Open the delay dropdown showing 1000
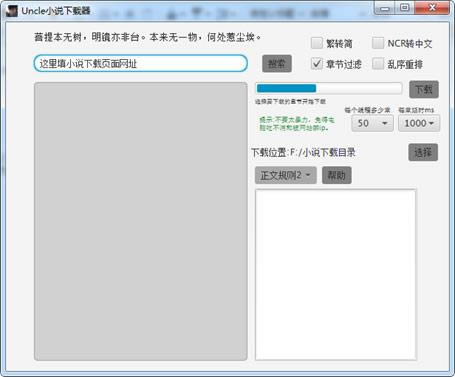Screen dimensions: 455x377 pos(419,123)
